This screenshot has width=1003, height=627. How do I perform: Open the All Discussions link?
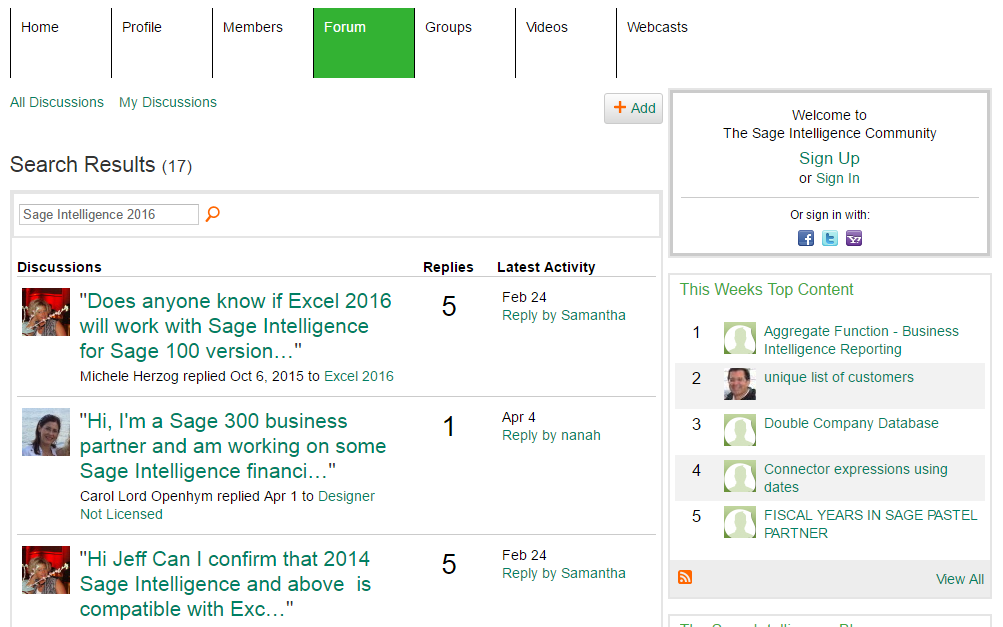tap(57, 102)
